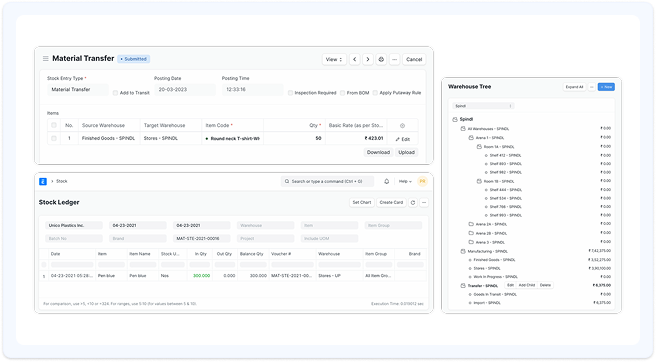Open the Spindl company selector in Warehouse Tree
Image resolution: width=656 pixels, height=362 pixels.
click(x=483, y=106)
